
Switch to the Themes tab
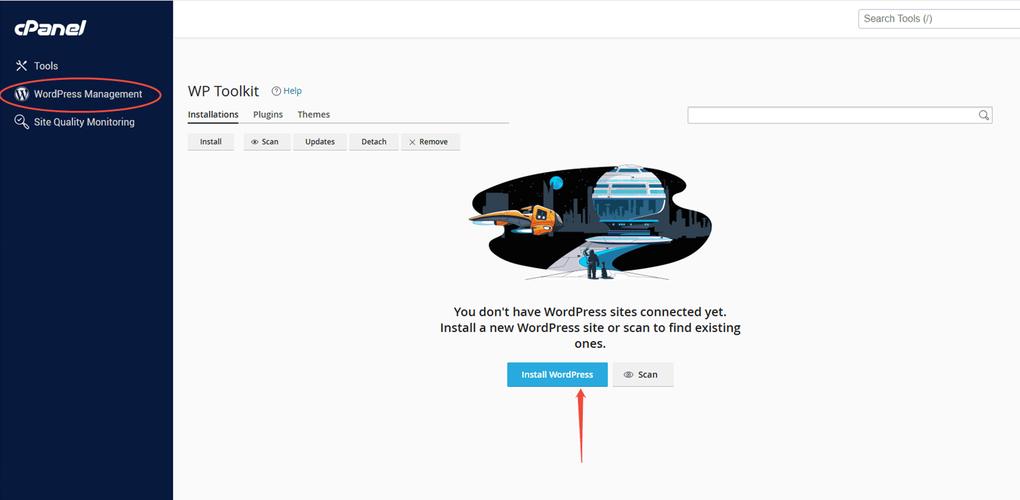(314, 114)
